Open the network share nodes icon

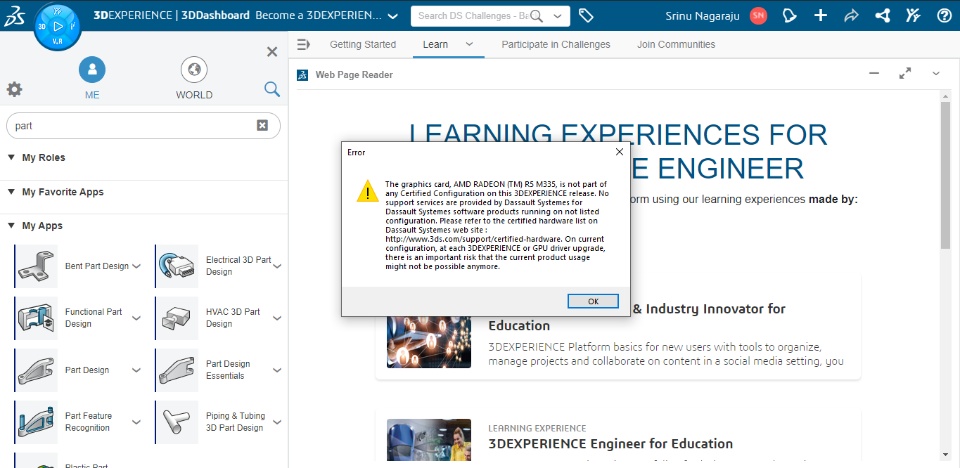[882, 16]
